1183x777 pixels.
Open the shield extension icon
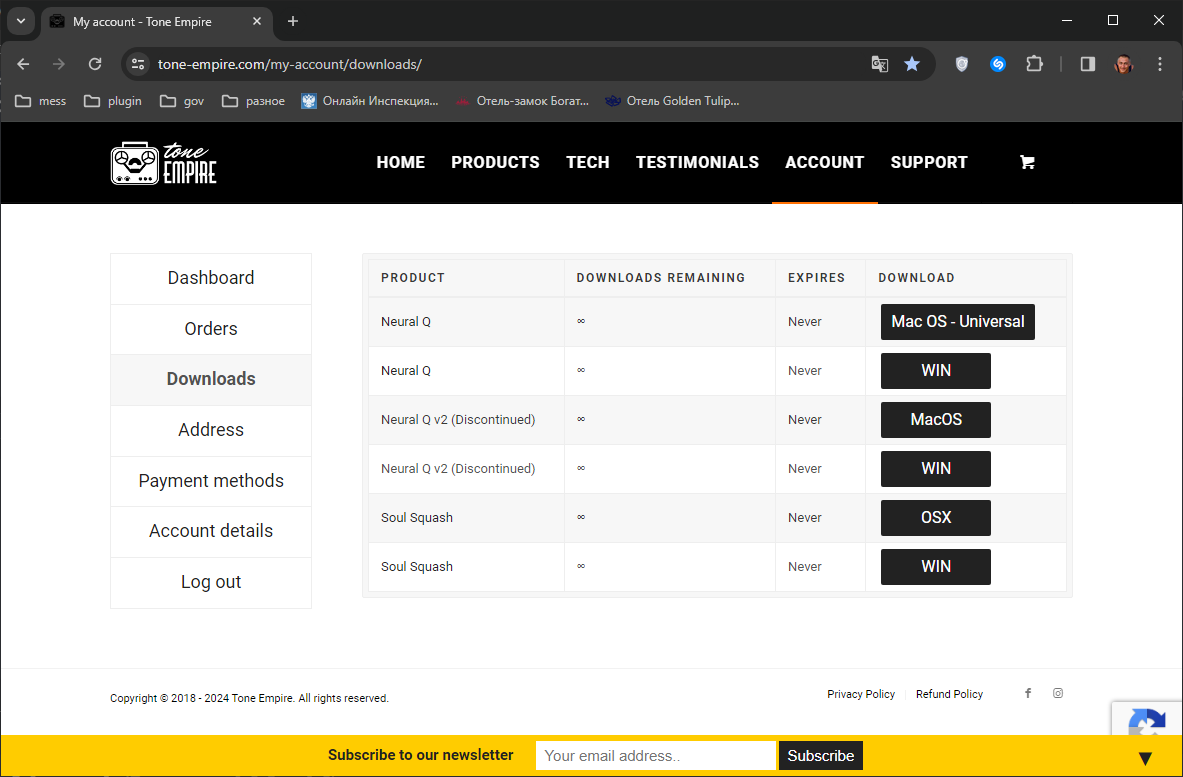[x=961, y=64]
